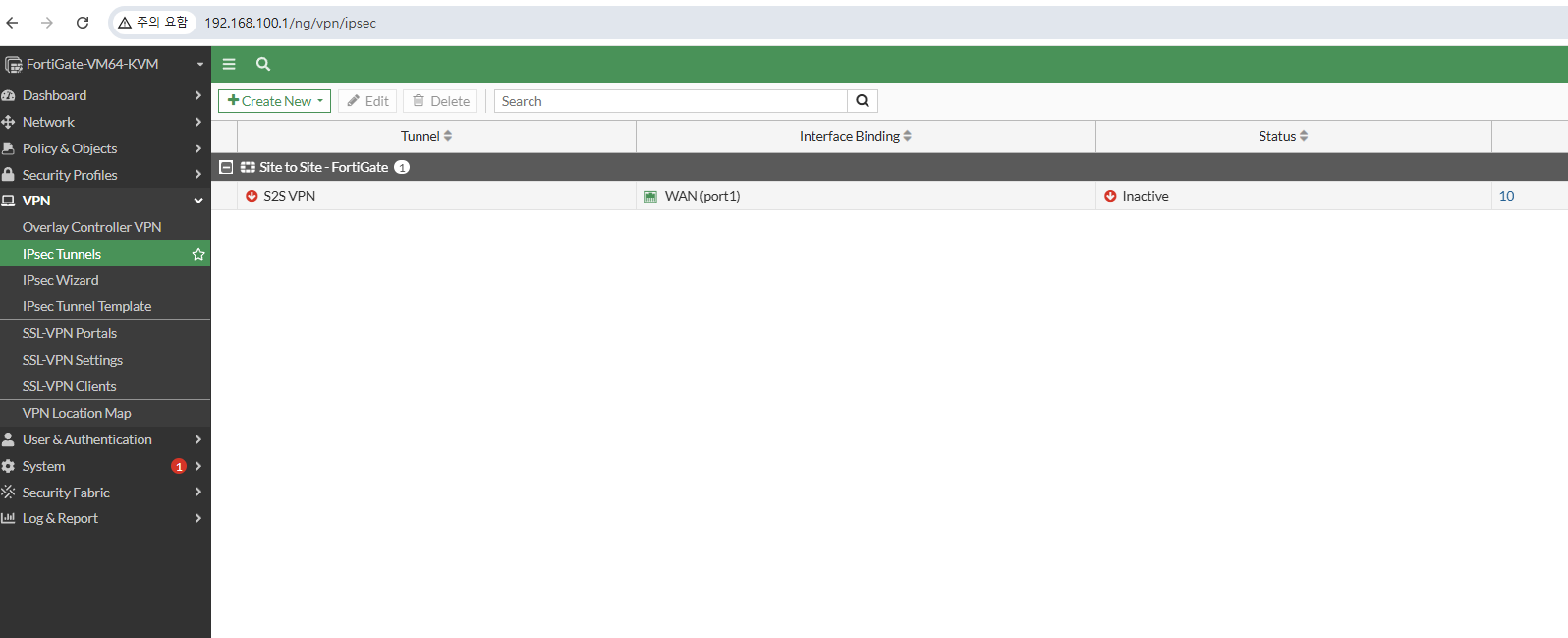Click the green header search magnifier icon
Image resolution: width=1568 pixels, height=638 pixels.
[x=263, y=64]
